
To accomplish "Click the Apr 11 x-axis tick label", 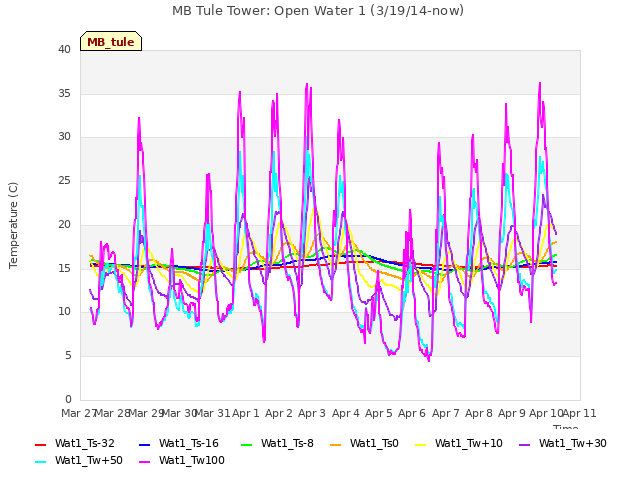I will coord(580,413).
